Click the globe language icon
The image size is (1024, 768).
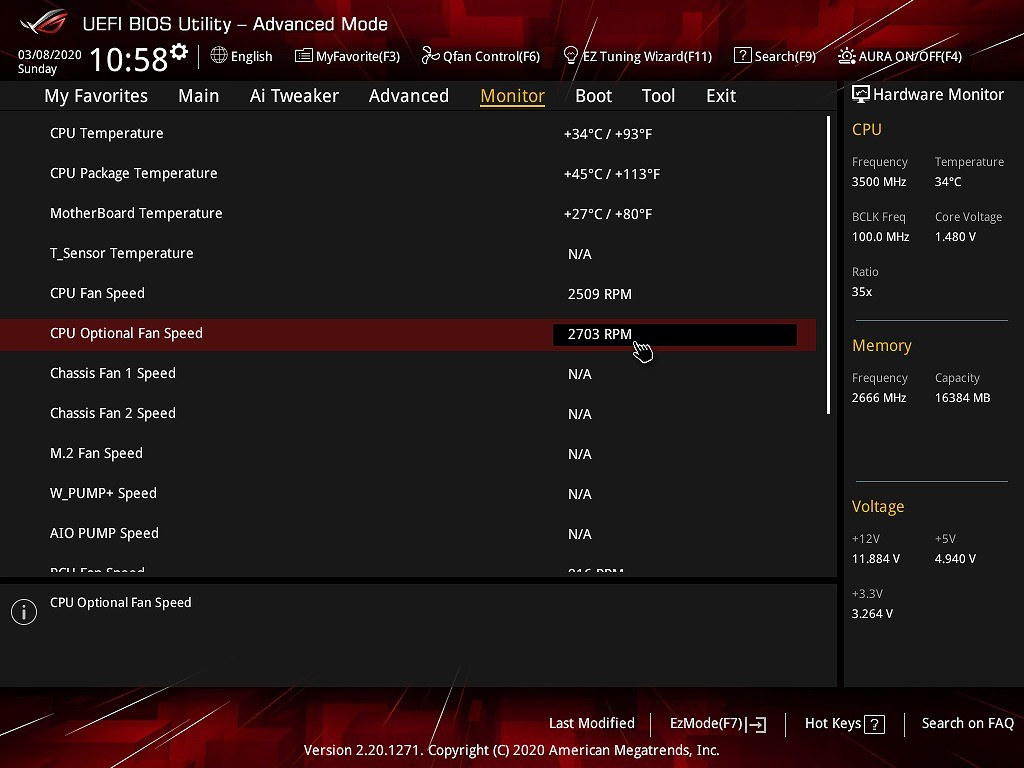[x=219, y=56]
